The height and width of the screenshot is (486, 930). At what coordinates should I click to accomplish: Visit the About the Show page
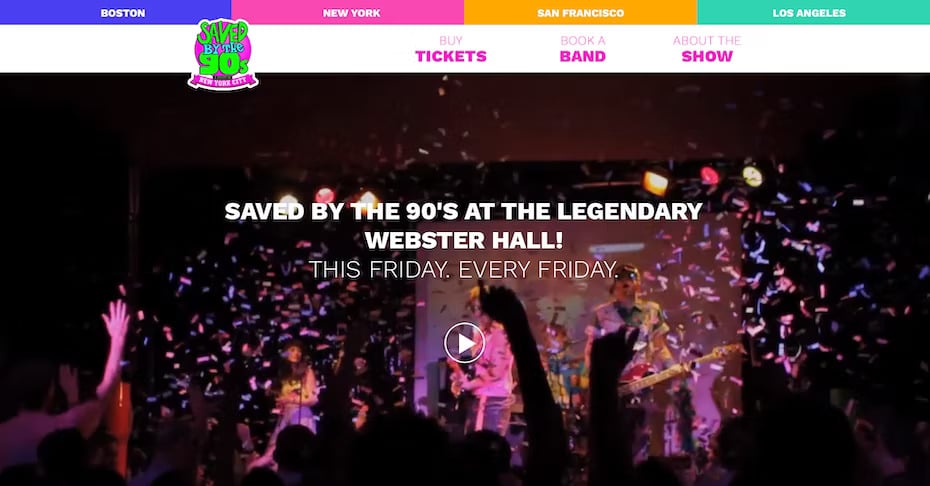707,49
